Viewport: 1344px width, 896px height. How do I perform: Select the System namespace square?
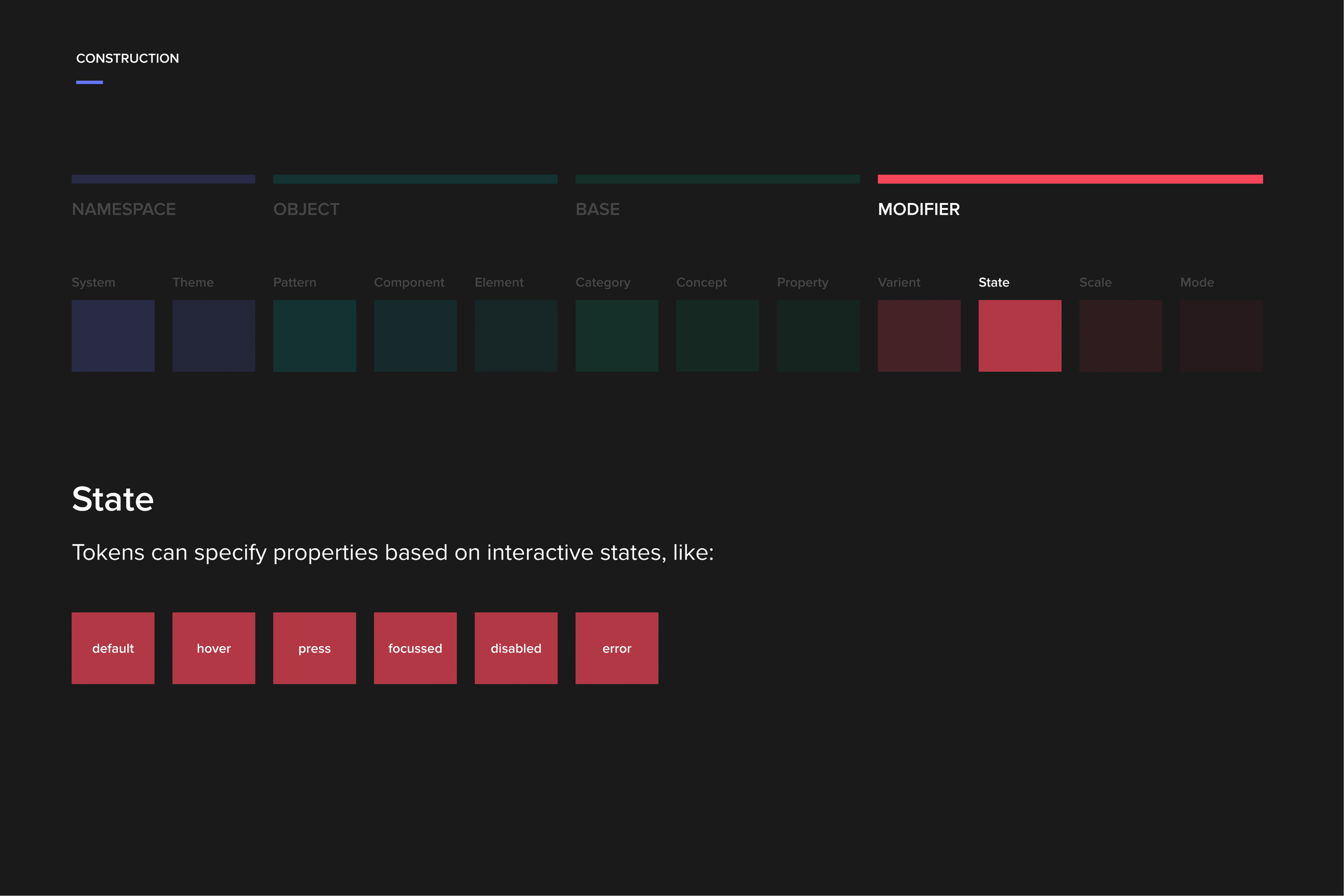point(112,335)
